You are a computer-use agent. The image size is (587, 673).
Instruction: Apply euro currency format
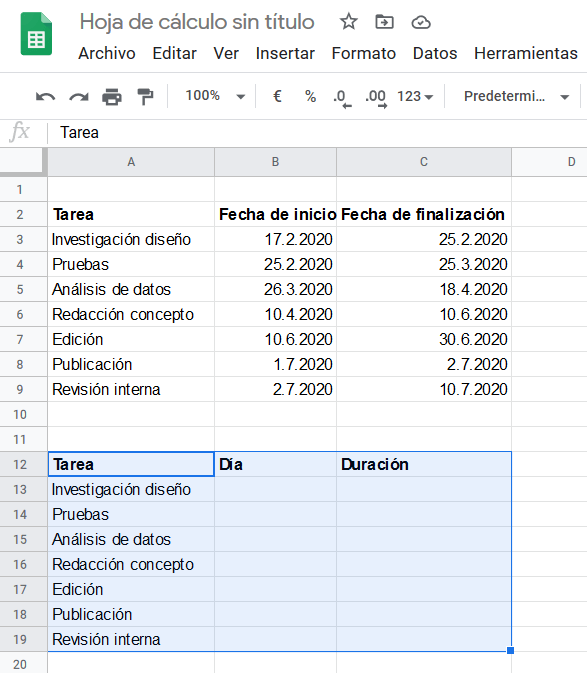[x=277, y=96]
